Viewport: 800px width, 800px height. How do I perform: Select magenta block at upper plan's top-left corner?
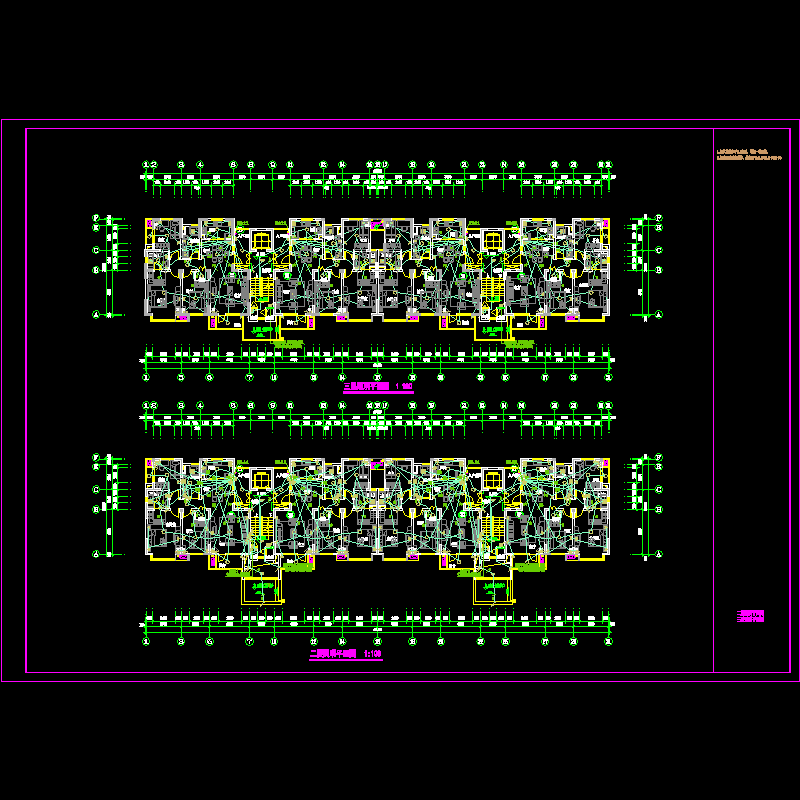(150, 223)
